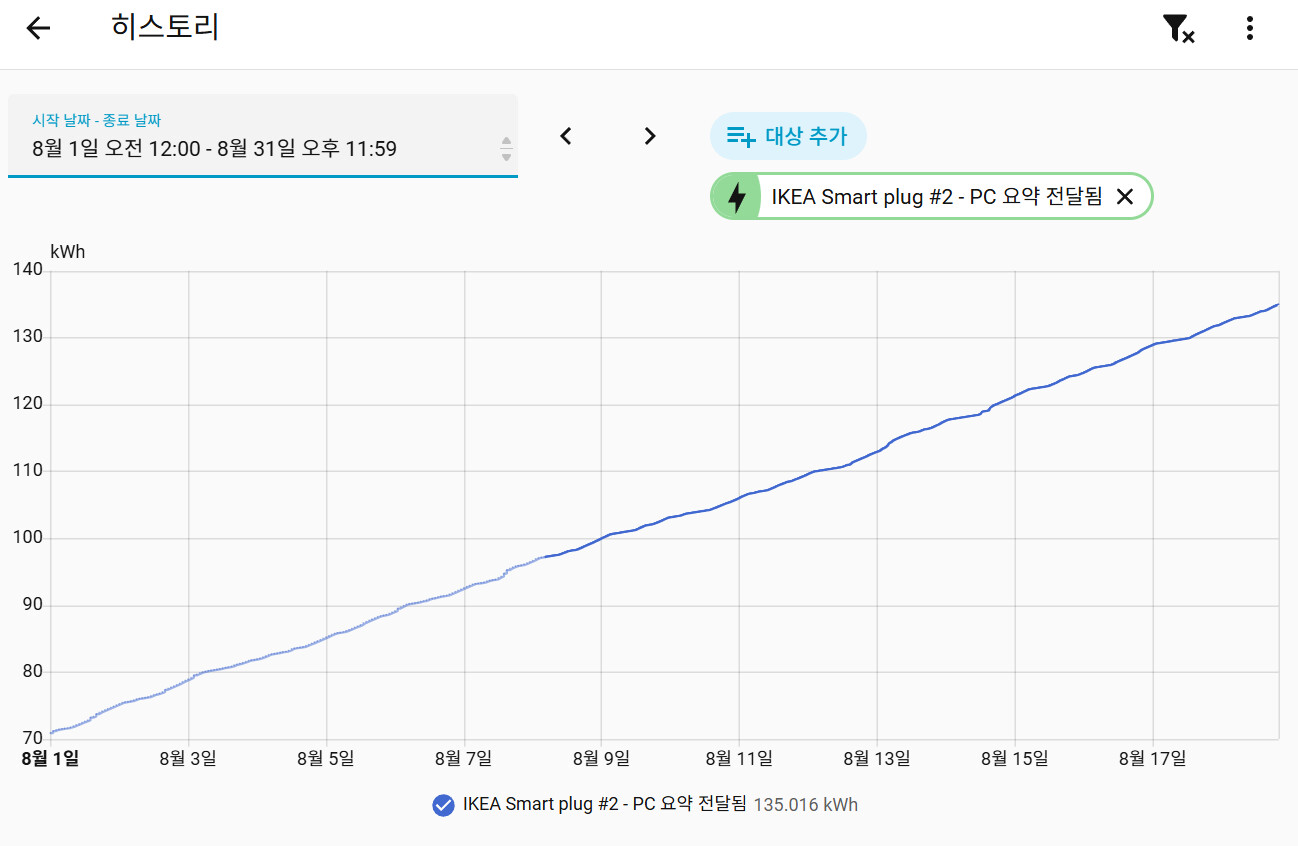The width and height of the screenshot is (1298, 846).
Task: Toggle the IKEA Smart plug #2 legend checkbox
Action: click(x=444, y=805)
